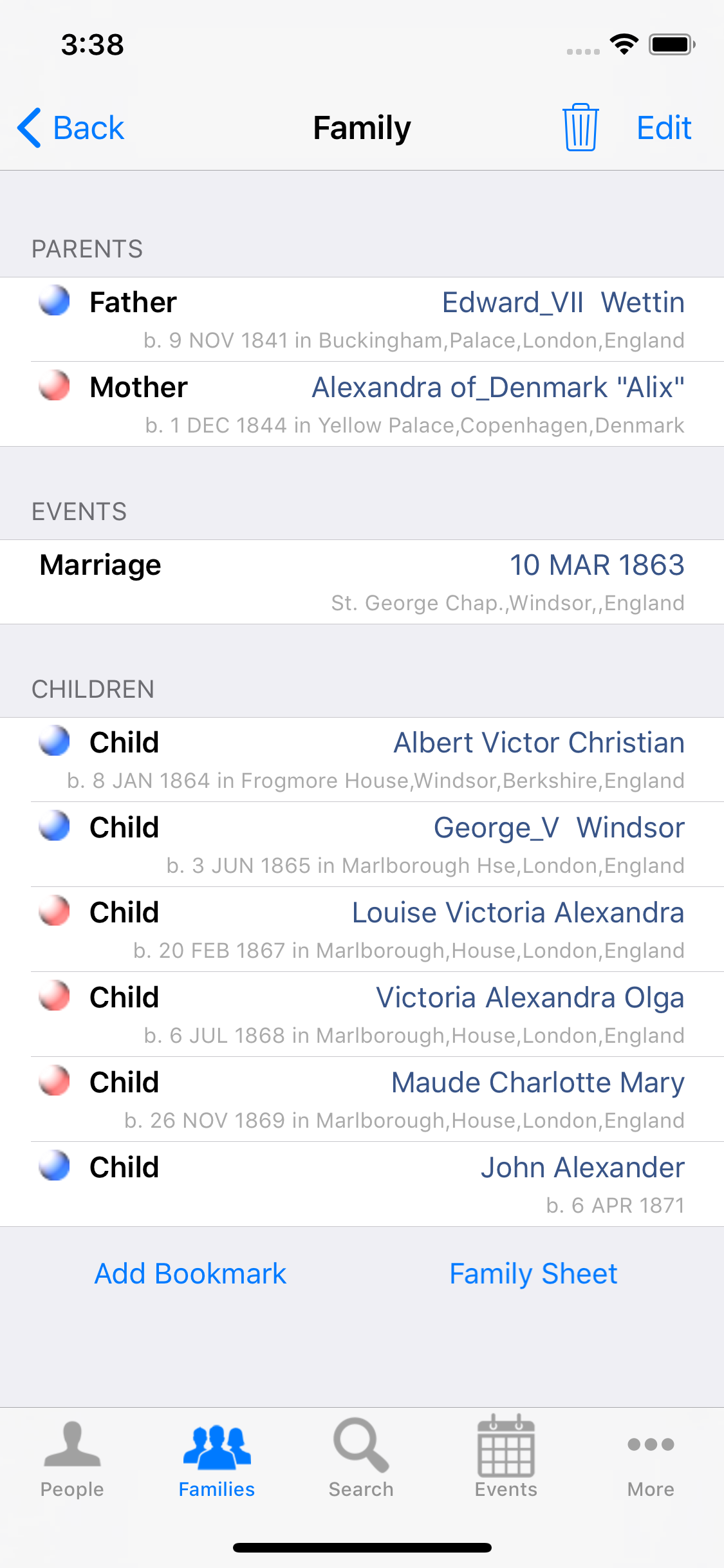Image resolution: width=724 pixels, height=1568 pixels.
Task: Tap blue sphere beside Father
Action: 55,301
